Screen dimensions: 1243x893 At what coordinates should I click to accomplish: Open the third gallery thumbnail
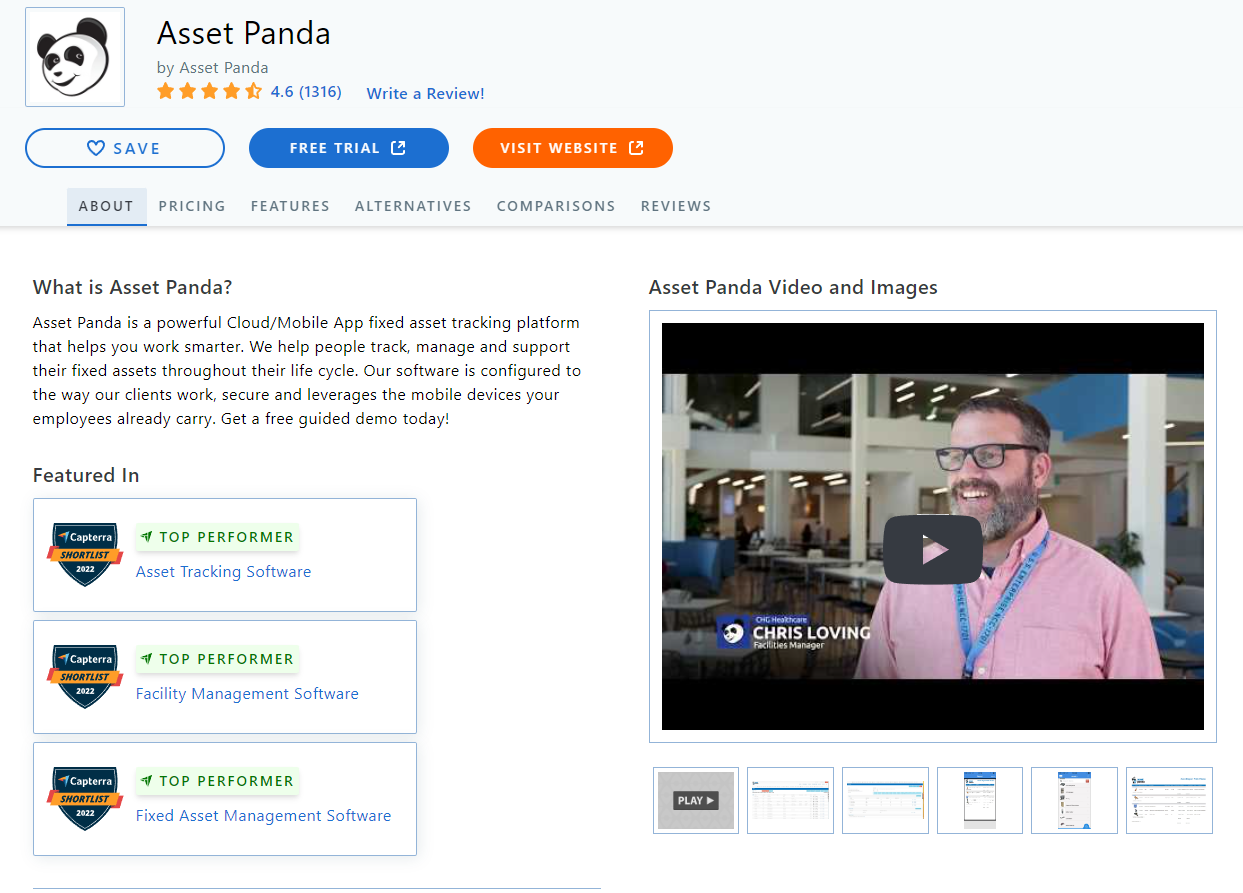885,800
